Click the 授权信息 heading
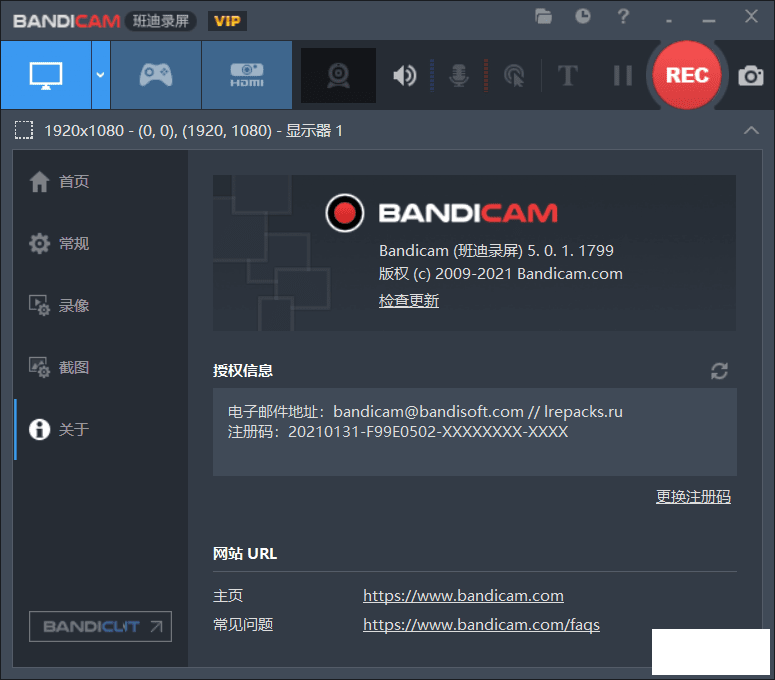This screenshot has height=680, width=775. point(243,371)
